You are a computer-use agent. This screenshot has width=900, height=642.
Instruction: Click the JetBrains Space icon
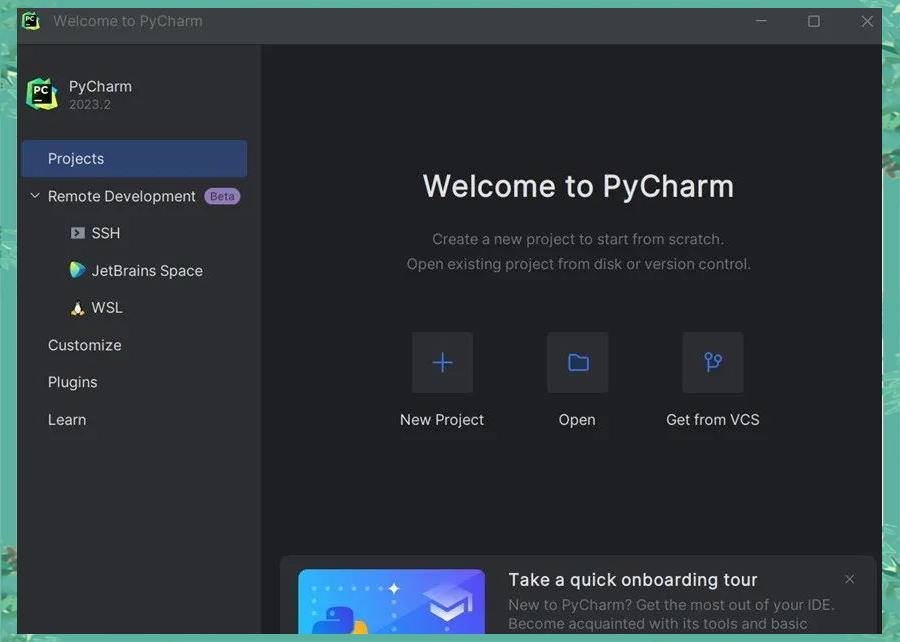pos(77,270)
